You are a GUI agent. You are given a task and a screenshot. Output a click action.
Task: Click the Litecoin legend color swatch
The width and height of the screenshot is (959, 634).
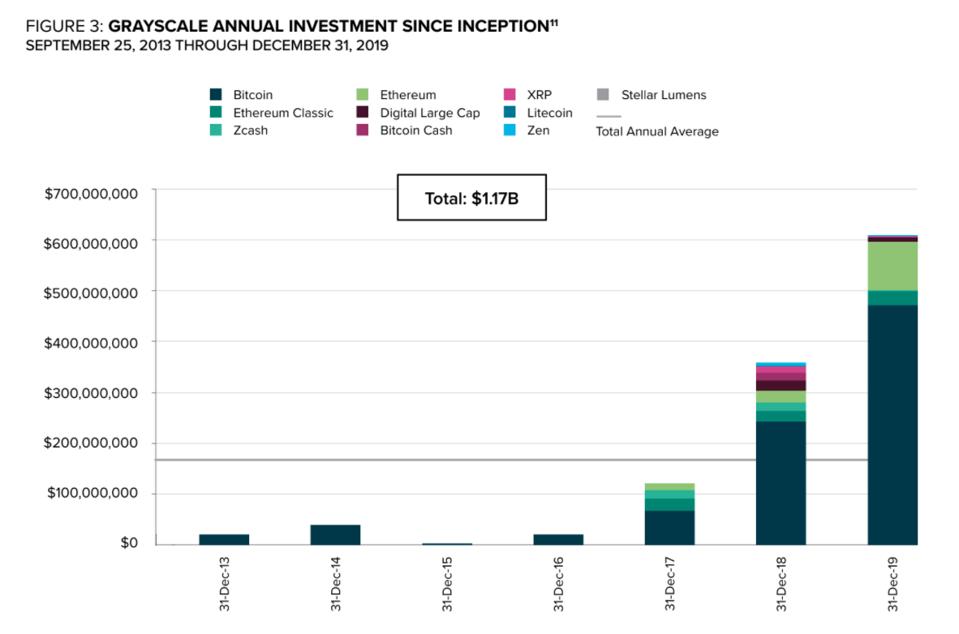509,112
